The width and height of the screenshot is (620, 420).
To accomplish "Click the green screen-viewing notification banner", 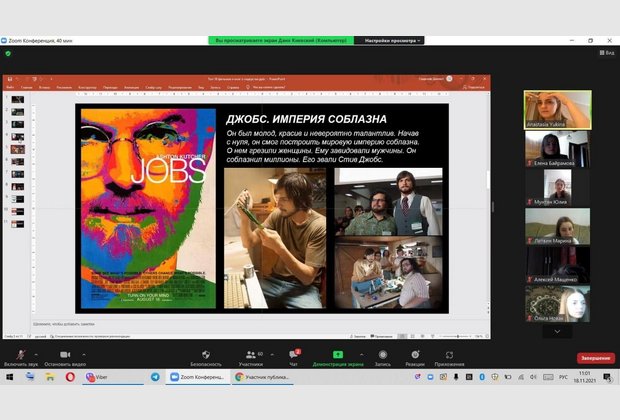I will [x=279, y=40].
